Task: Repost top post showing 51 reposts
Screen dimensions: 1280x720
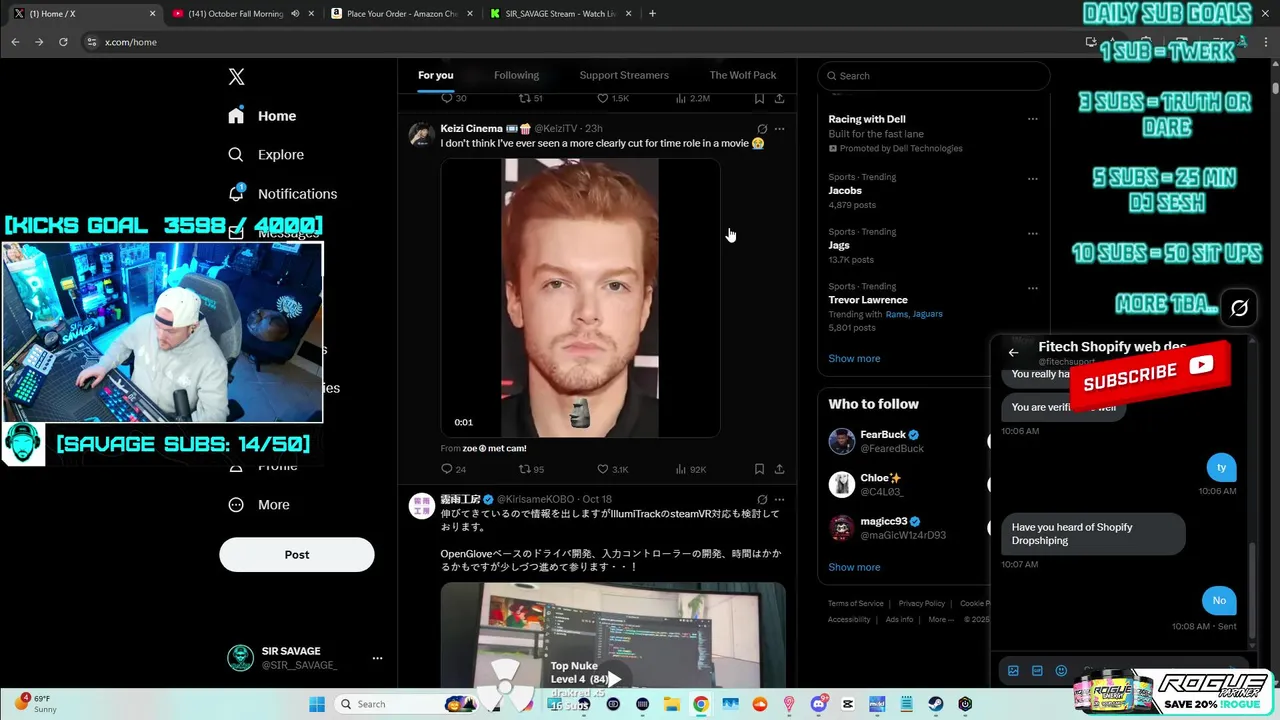Action: (530, 98)
